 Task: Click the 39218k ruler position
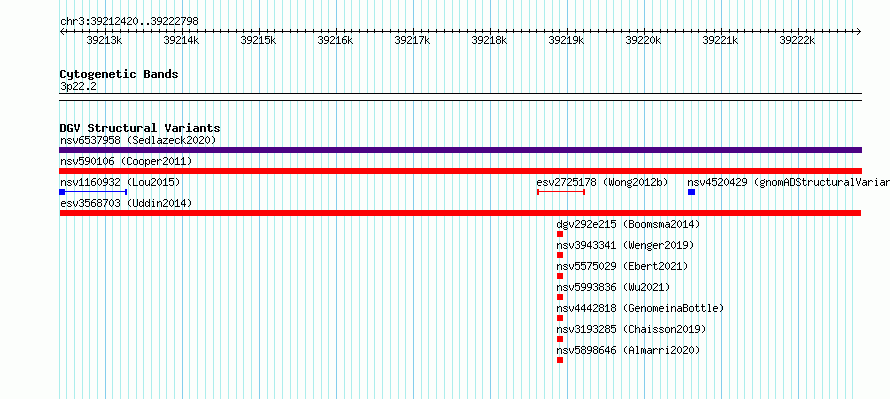[x=490, y=40]
